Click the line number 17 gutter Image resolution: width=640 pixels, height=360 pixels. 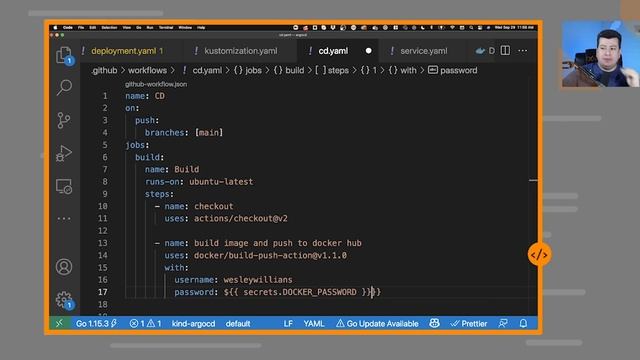tap(103, 292)
